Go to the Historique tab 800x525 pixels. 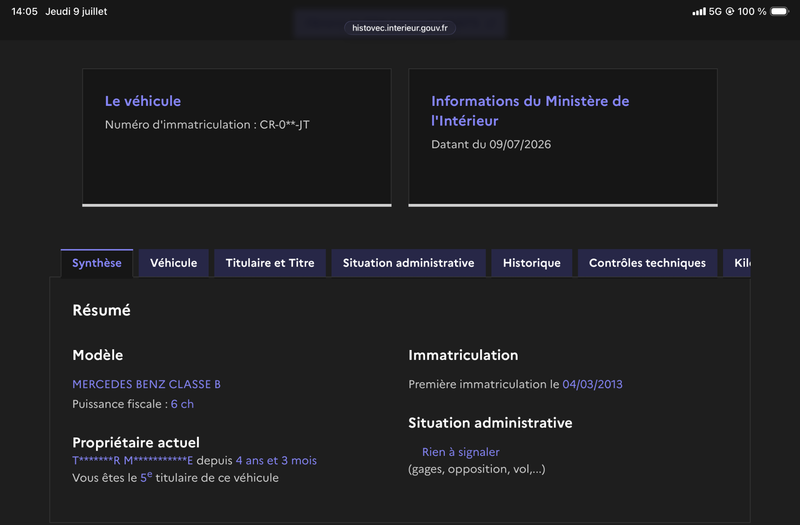click(x=532, y=263)
